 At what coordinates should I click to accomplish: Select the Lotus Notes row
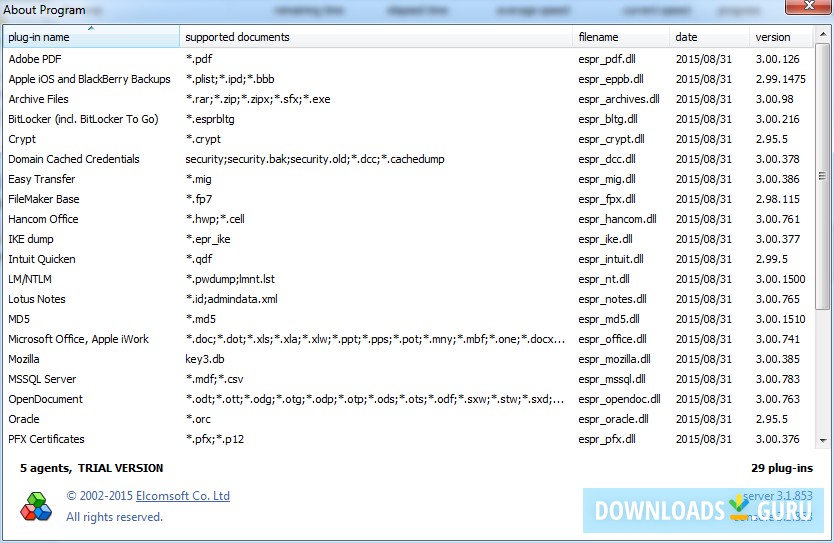tap(408, 299)
